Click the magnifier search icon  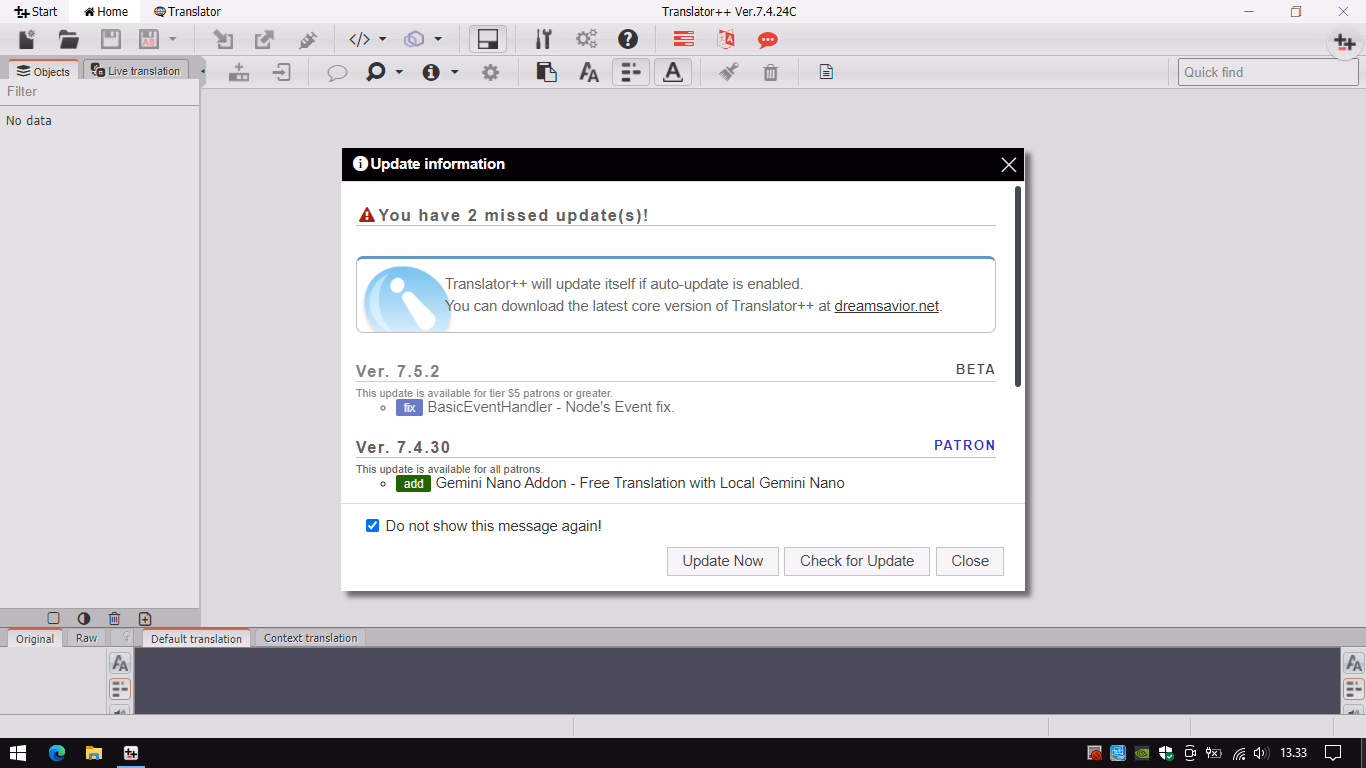(376, 72)
